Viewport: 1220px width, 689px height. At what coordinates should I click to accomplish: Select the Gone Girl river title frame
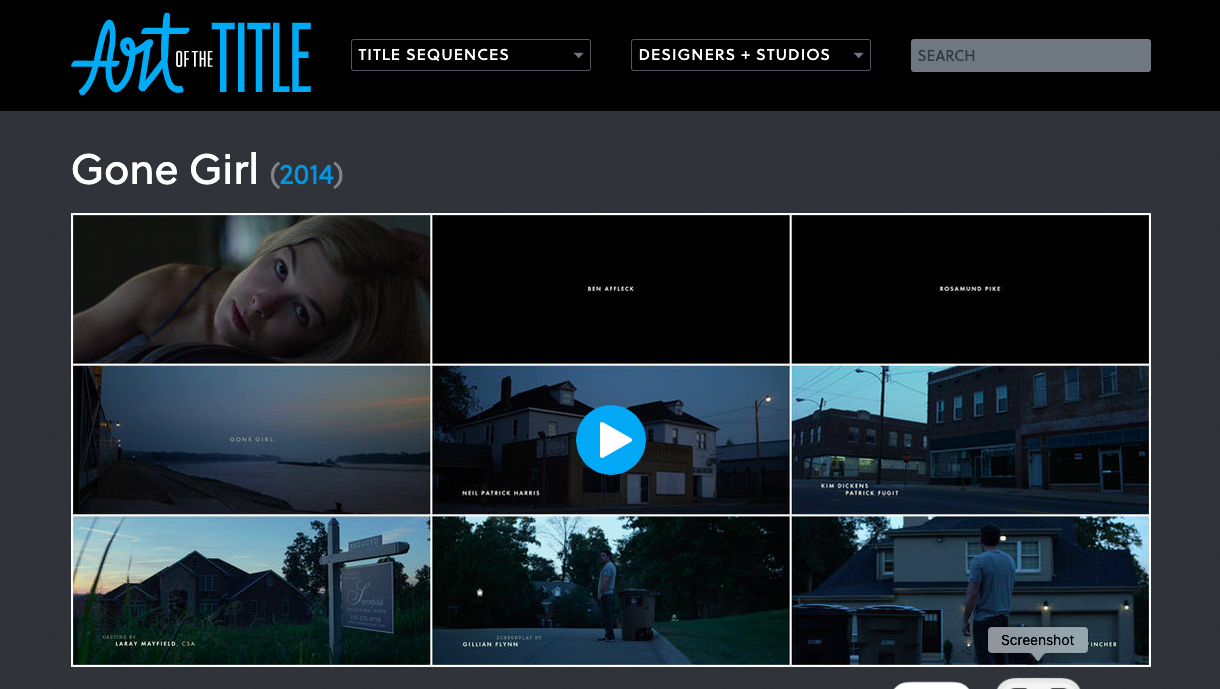pos(251,440)
